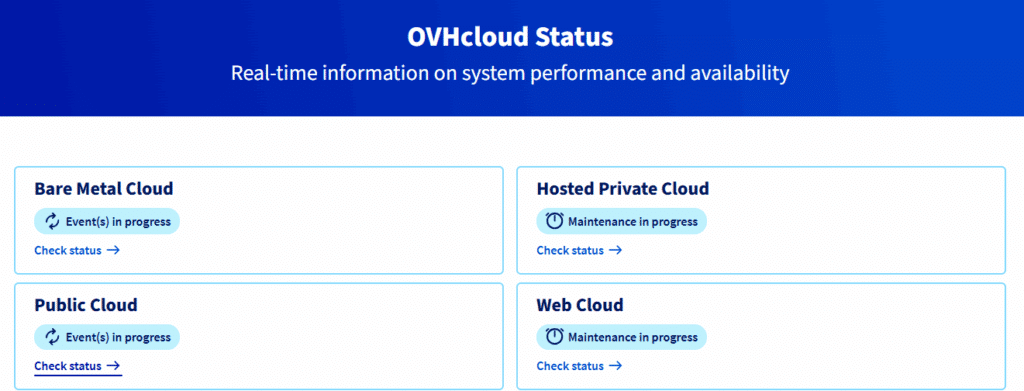Click Web Cloud maintenance in progress badge
The height and width of the screenshot is (391, 1024).
(622, 337)
